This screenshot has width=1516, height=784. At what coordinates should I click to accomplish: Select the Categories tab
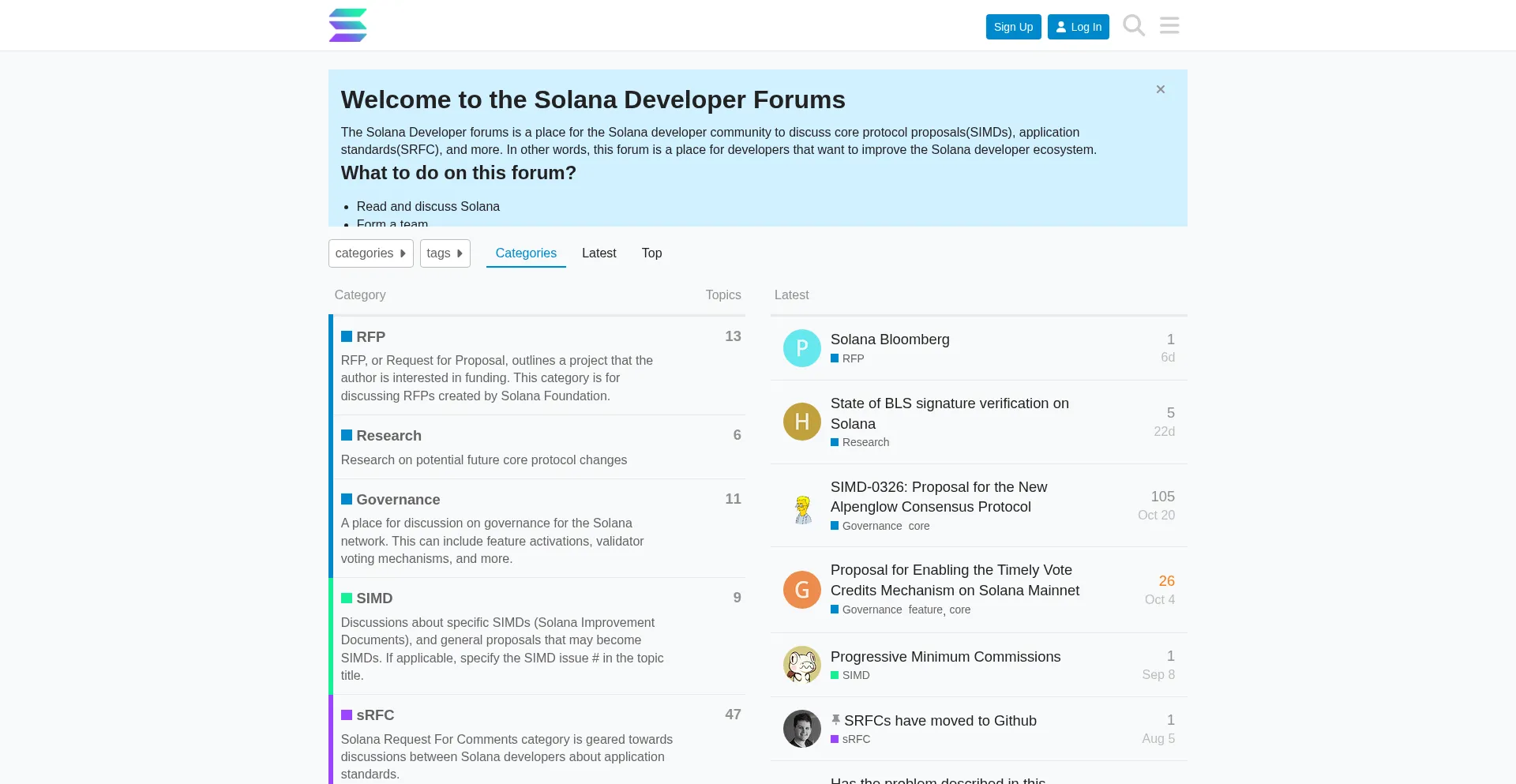[x=526, y=253]
